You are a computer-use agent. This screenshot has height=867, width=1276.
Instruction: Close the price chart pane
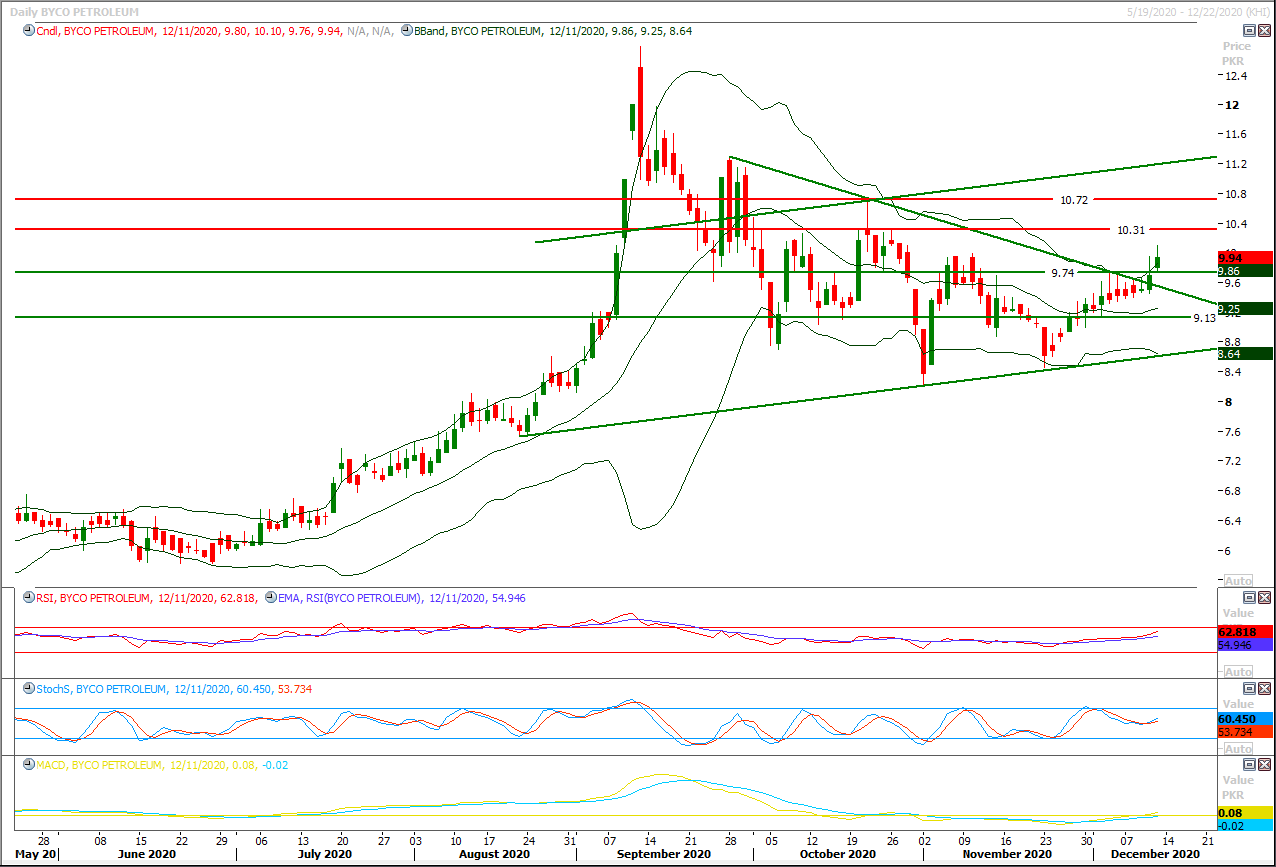point(1264,31)
